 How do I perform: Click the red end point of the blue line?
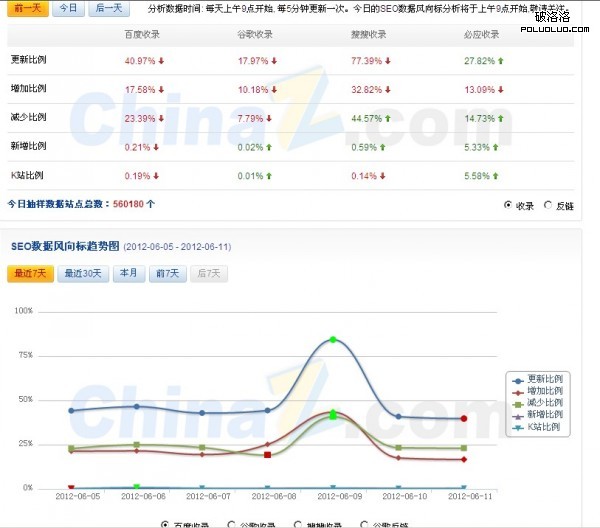click(x=464, y=418)
